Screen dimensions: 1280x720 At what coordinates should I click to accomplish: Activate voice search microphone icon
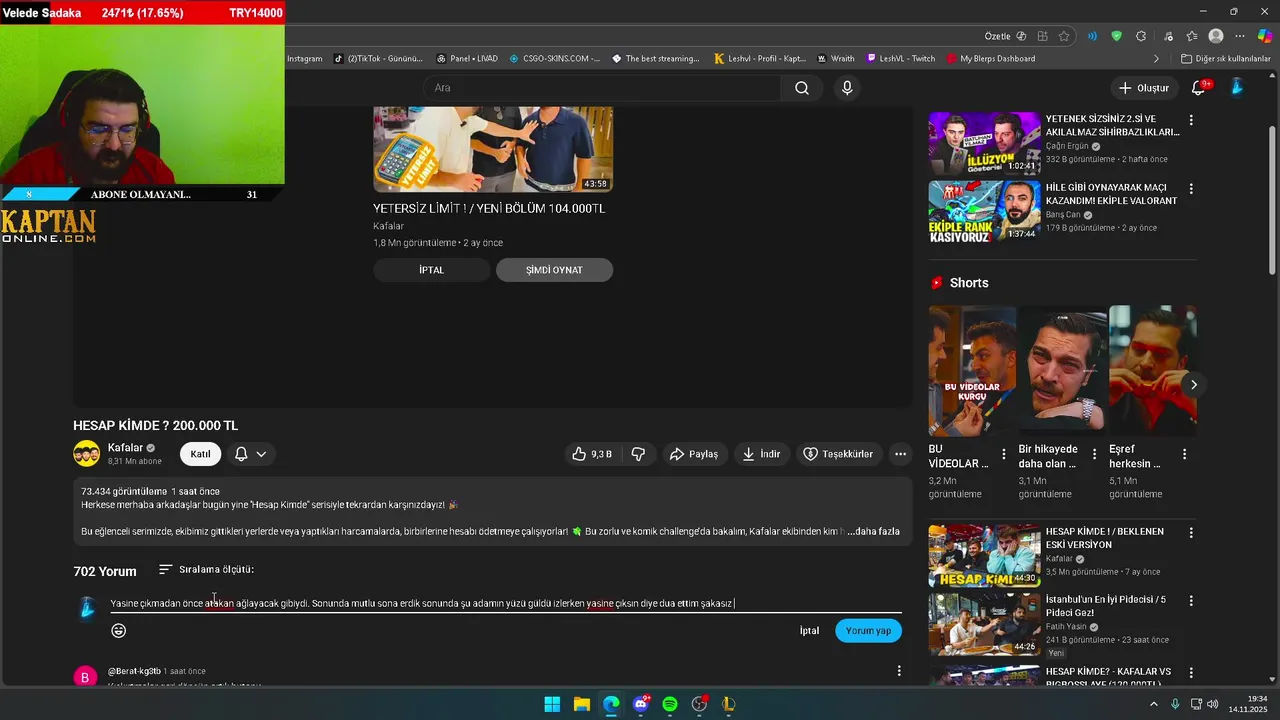(x=847, y=88)
